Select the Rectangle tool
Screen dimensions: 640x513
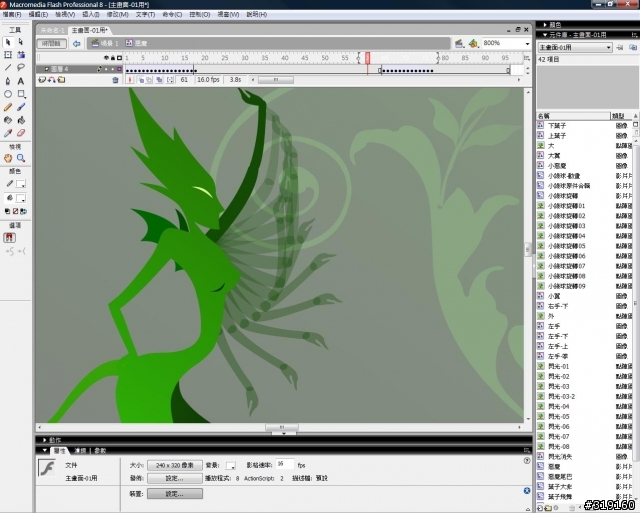[x=21, y=94]
